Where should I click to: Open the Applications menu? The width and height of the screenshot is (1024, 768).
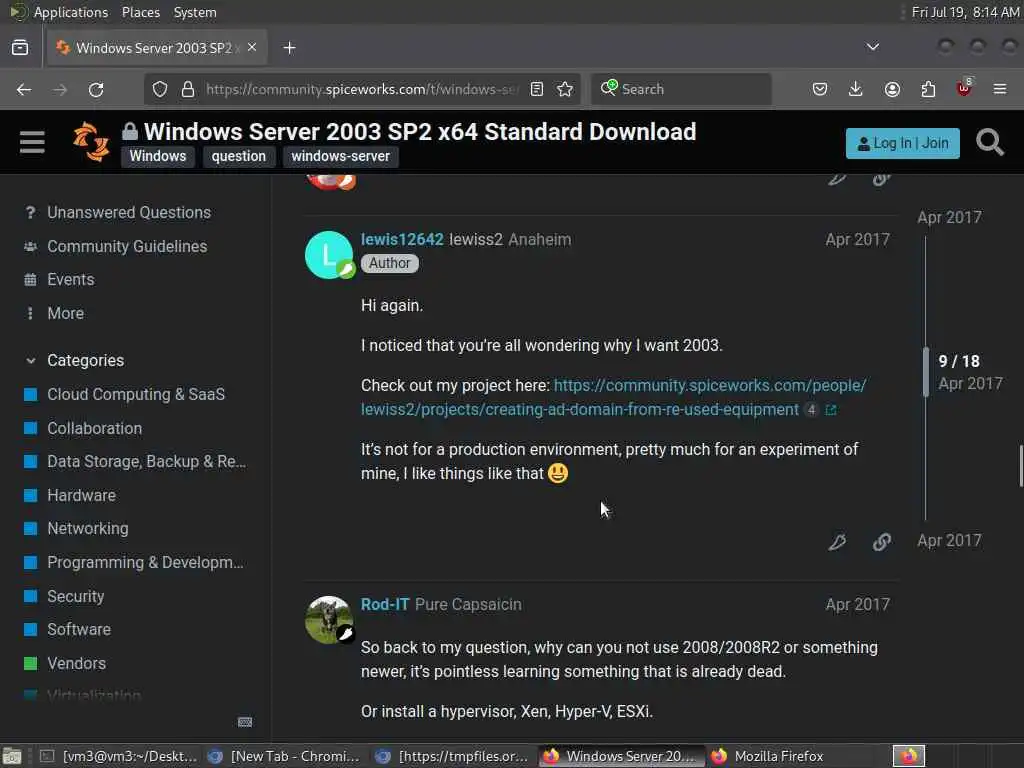pos(71,12)
